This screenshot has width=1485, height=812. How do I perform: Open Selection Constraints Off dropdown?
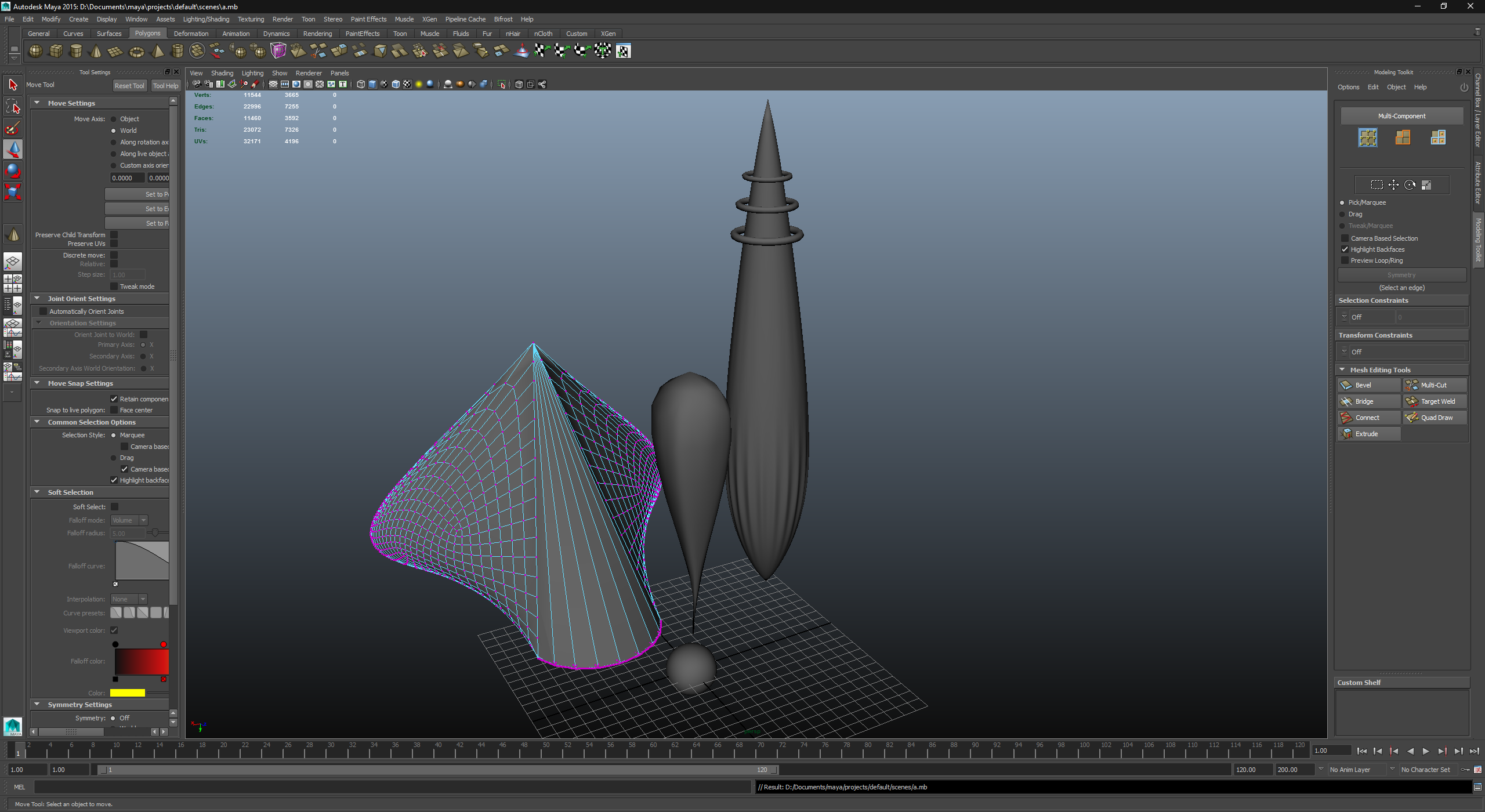point(1366,317)
